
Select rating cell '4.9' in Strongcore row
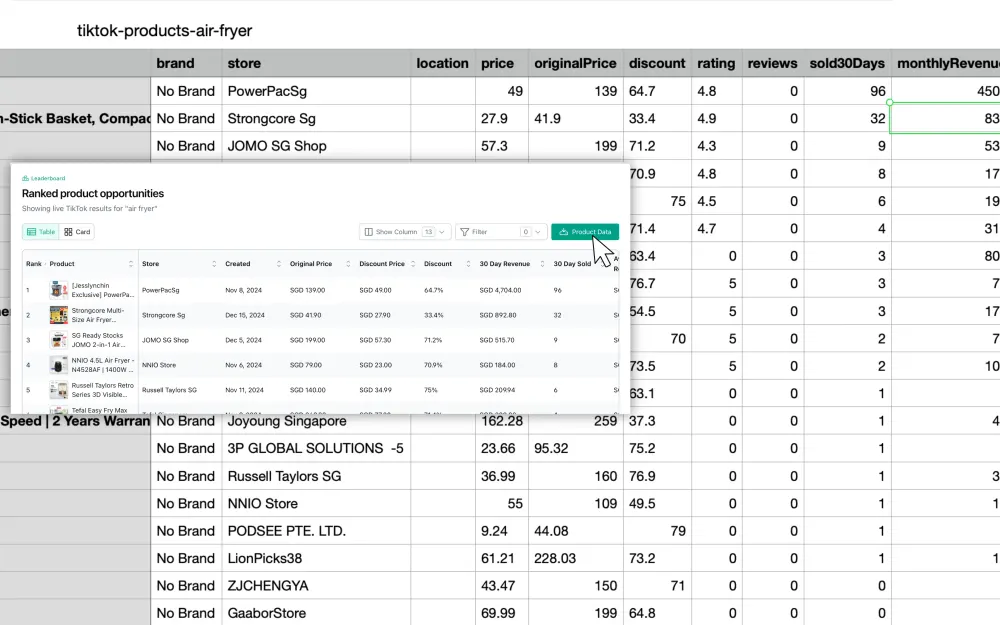716,119
